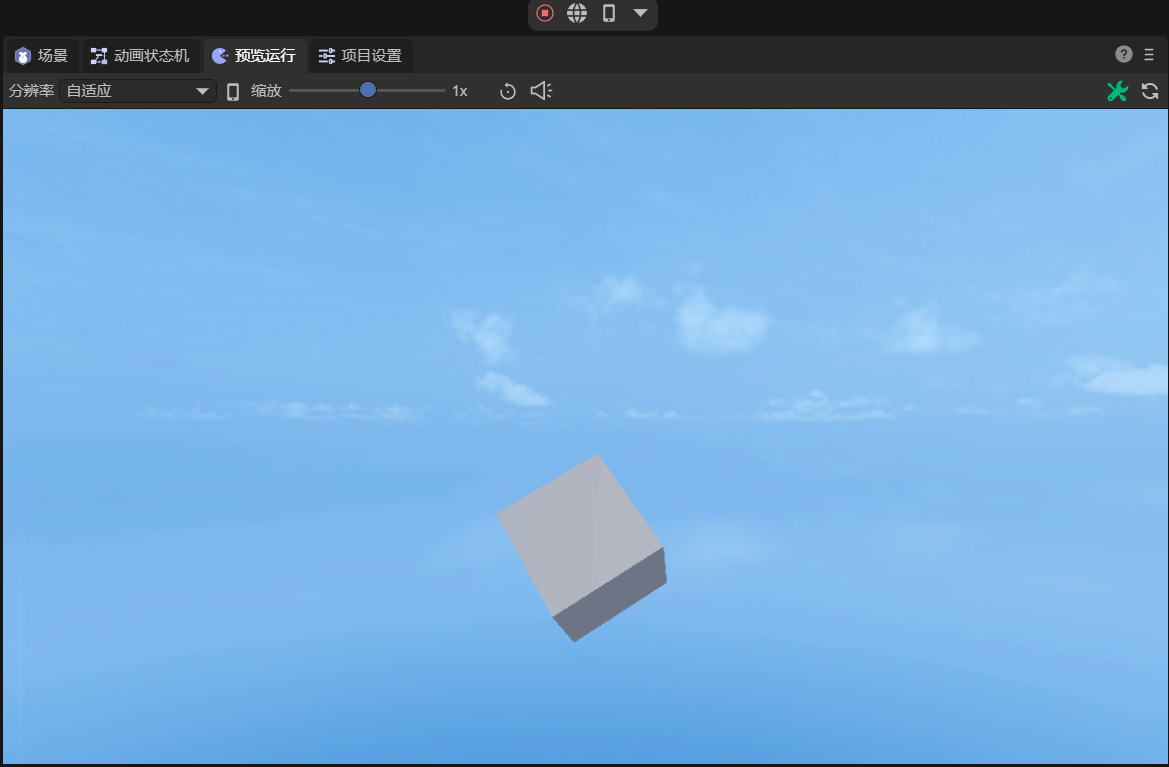The height and width of the screenshot is (767, 1169).
Task: Click the 缩放 zoom slider handle
Action: (x=368, y=90)
